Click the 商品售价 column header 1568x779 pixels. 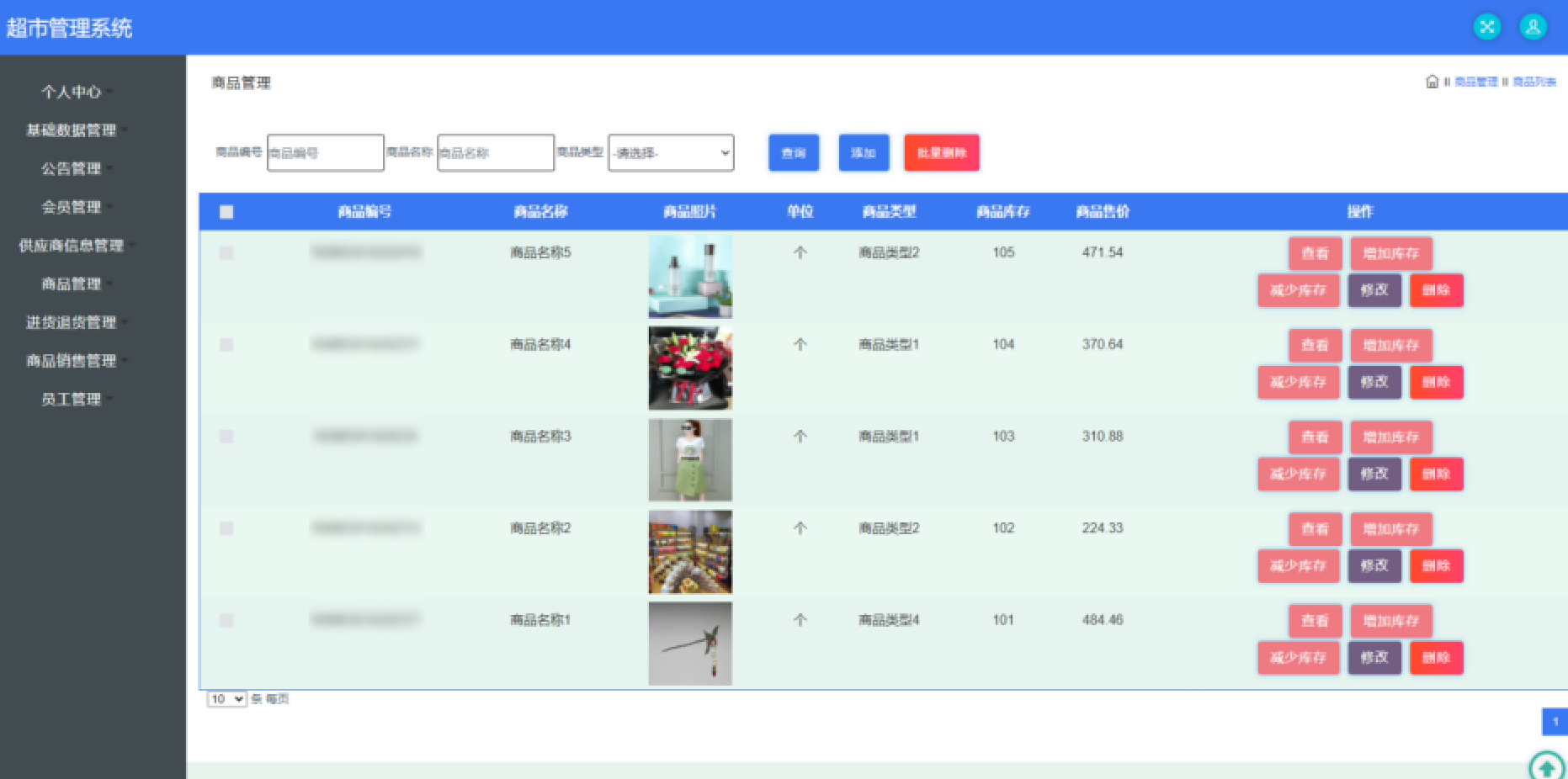[1103, 212]
